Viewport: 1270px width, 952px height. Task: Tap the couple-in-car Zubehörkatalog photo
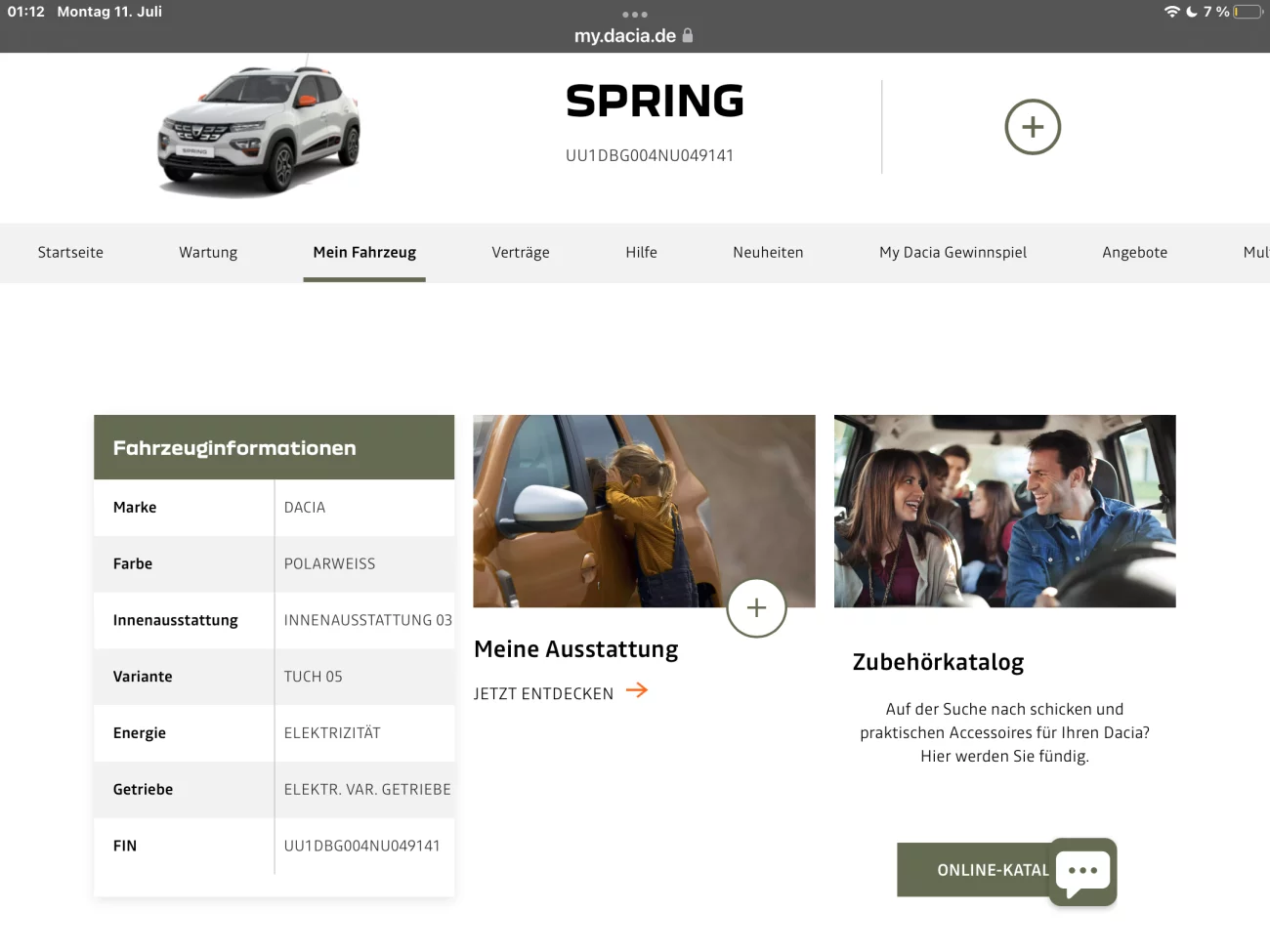point(1004,511)
